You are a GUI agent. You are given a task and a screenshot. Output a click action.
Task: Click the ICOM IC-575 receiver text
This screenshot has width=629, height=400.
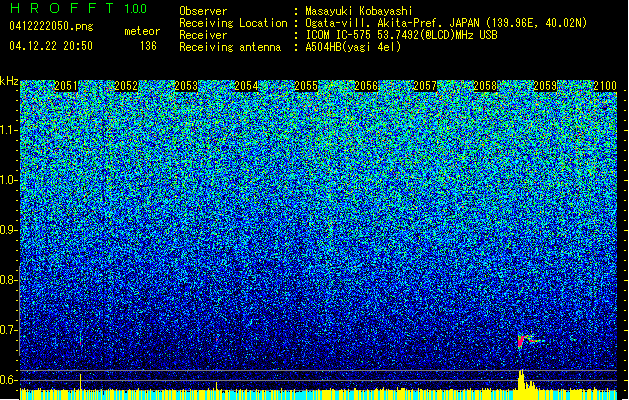click(401, 35)
